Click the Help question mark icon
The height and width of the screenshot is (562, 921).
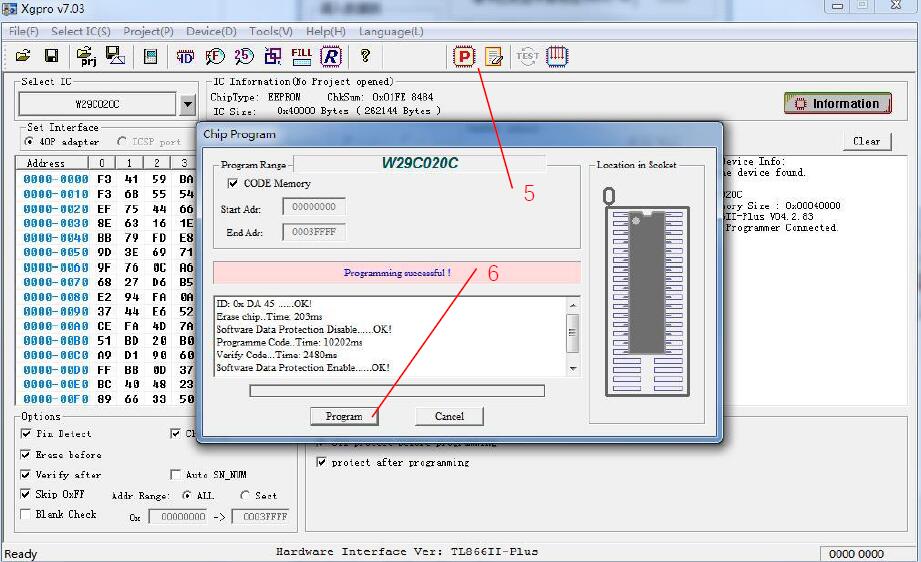[x=365, y=56]
